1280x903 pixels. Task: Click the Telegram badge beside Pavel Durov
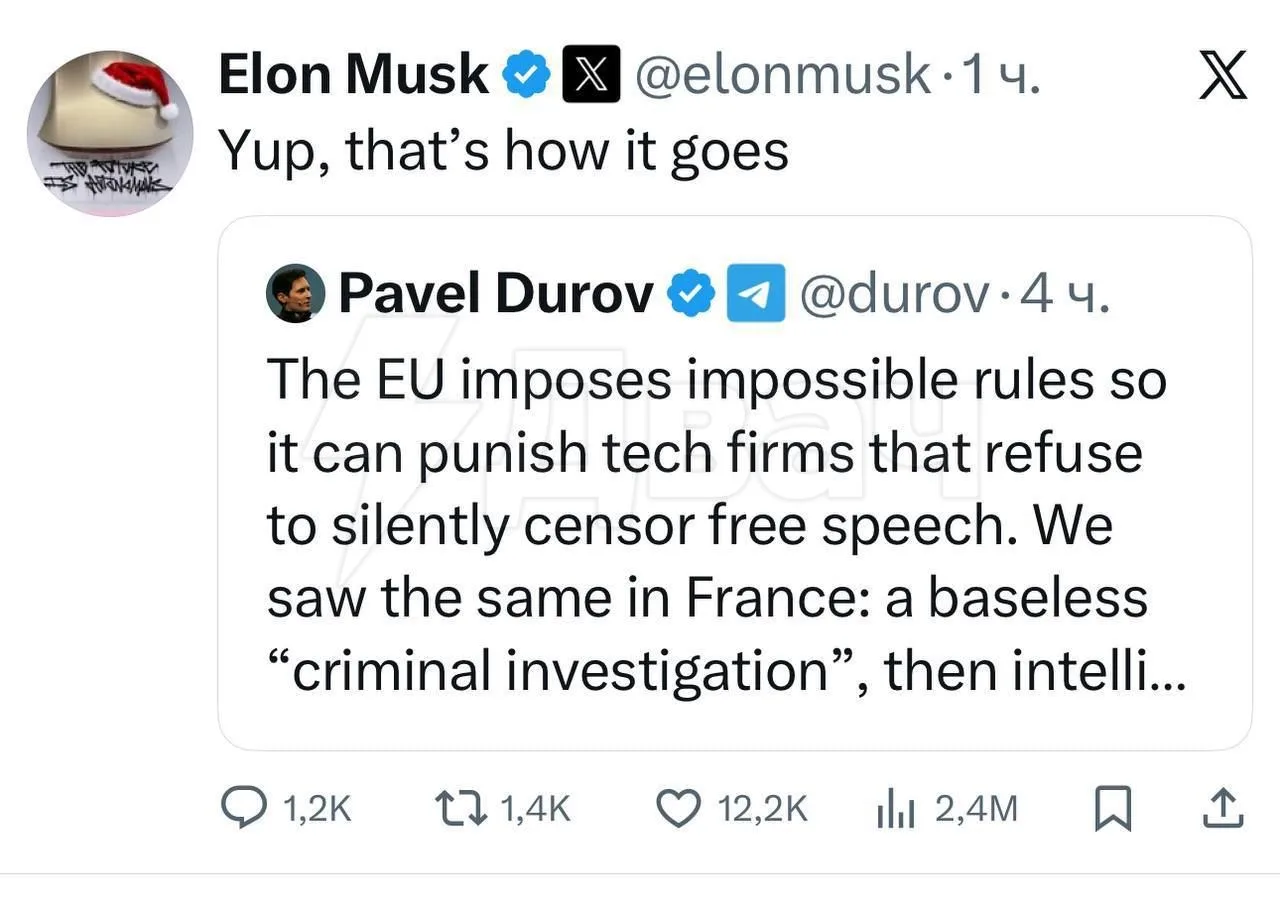coord(754,294)
